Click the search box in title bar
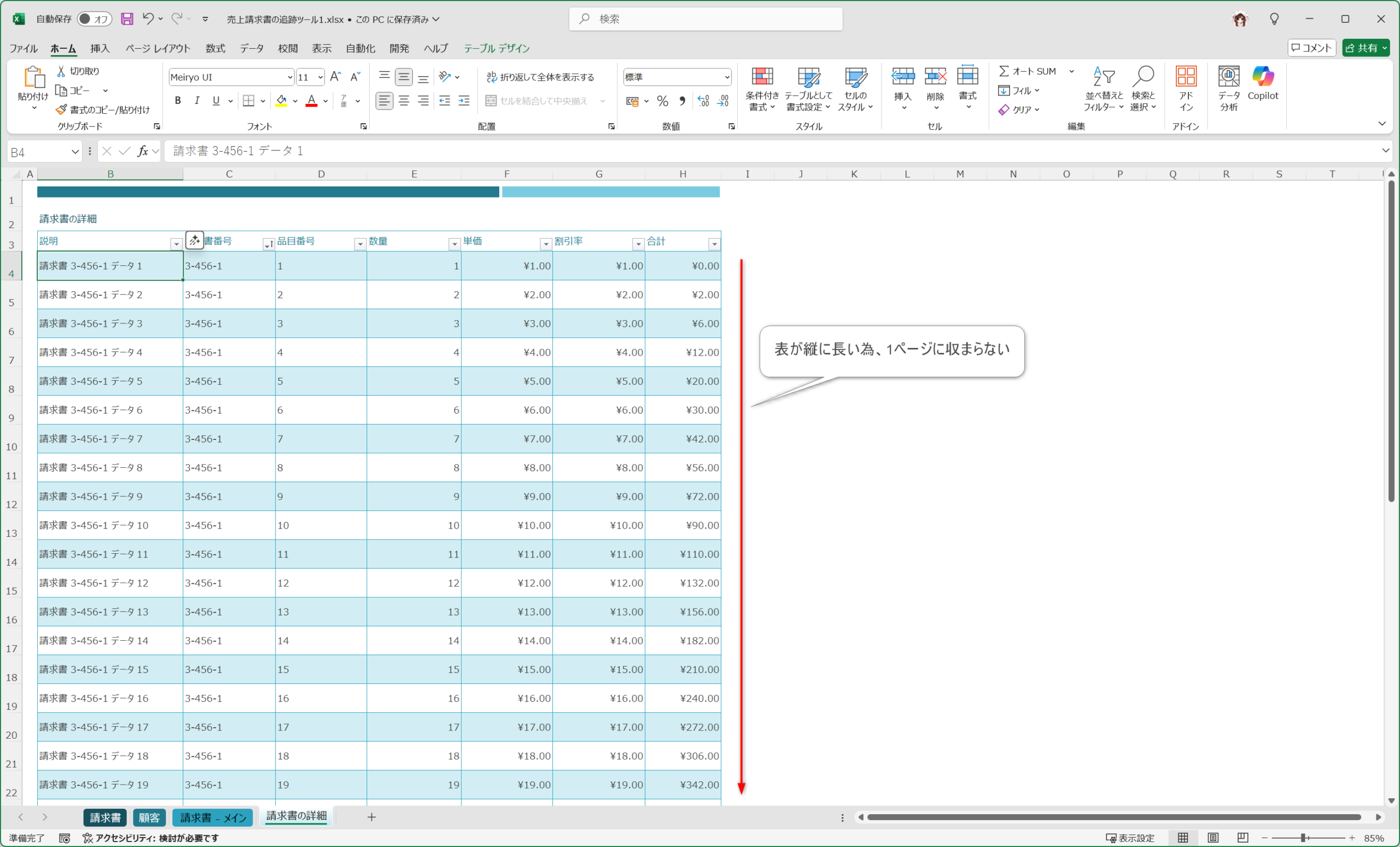Screen dimensions: 1400x847 tap(705, 19)
